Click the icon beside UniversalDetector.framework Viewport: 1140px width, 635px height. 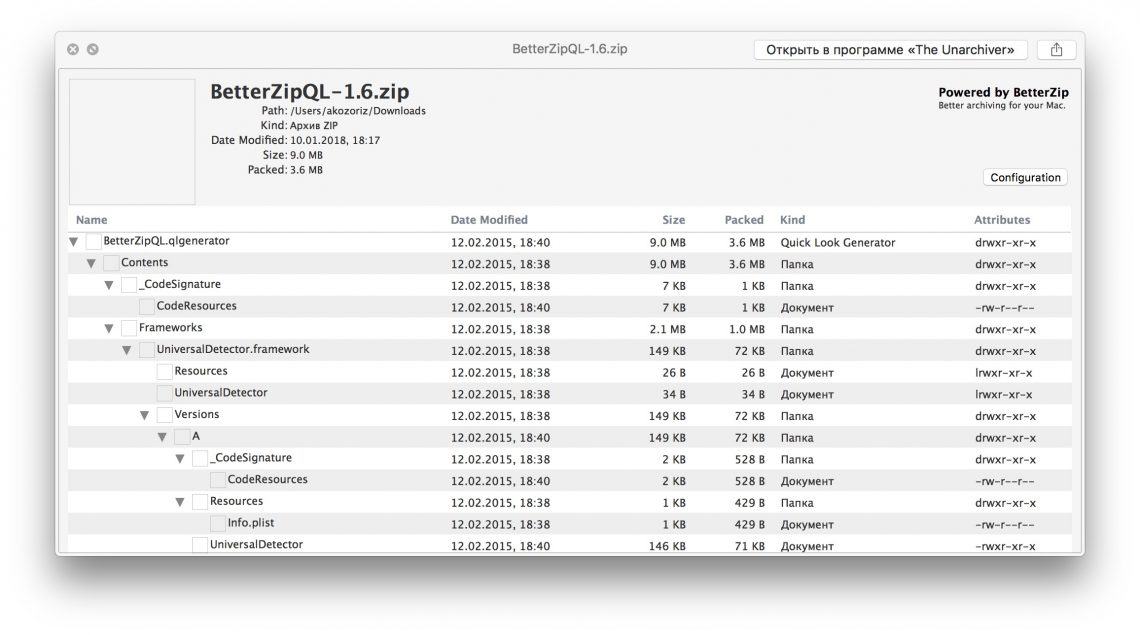click(147, 350)
